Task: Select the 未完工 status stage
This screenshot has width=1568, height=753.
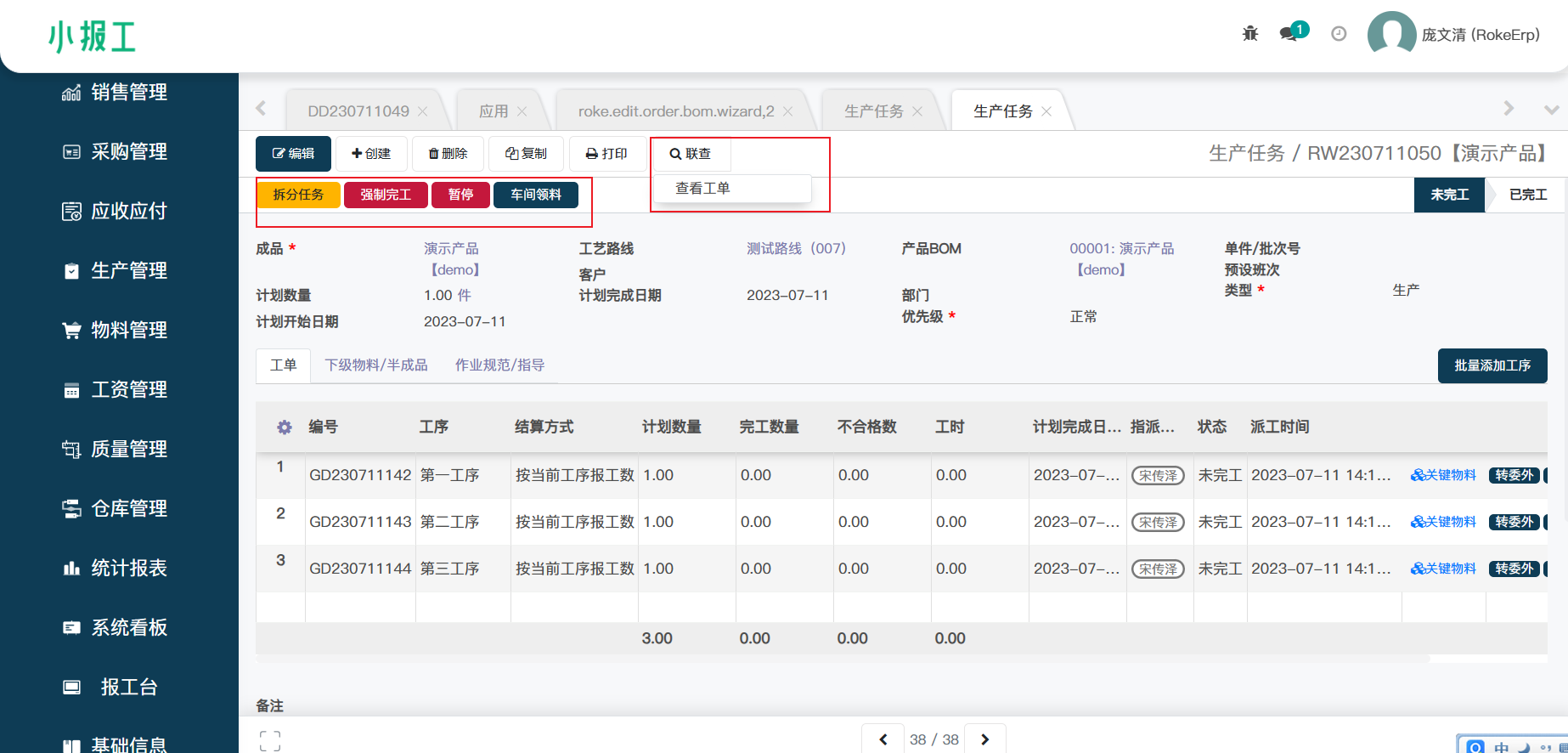Action: (x=1449, y=195)
